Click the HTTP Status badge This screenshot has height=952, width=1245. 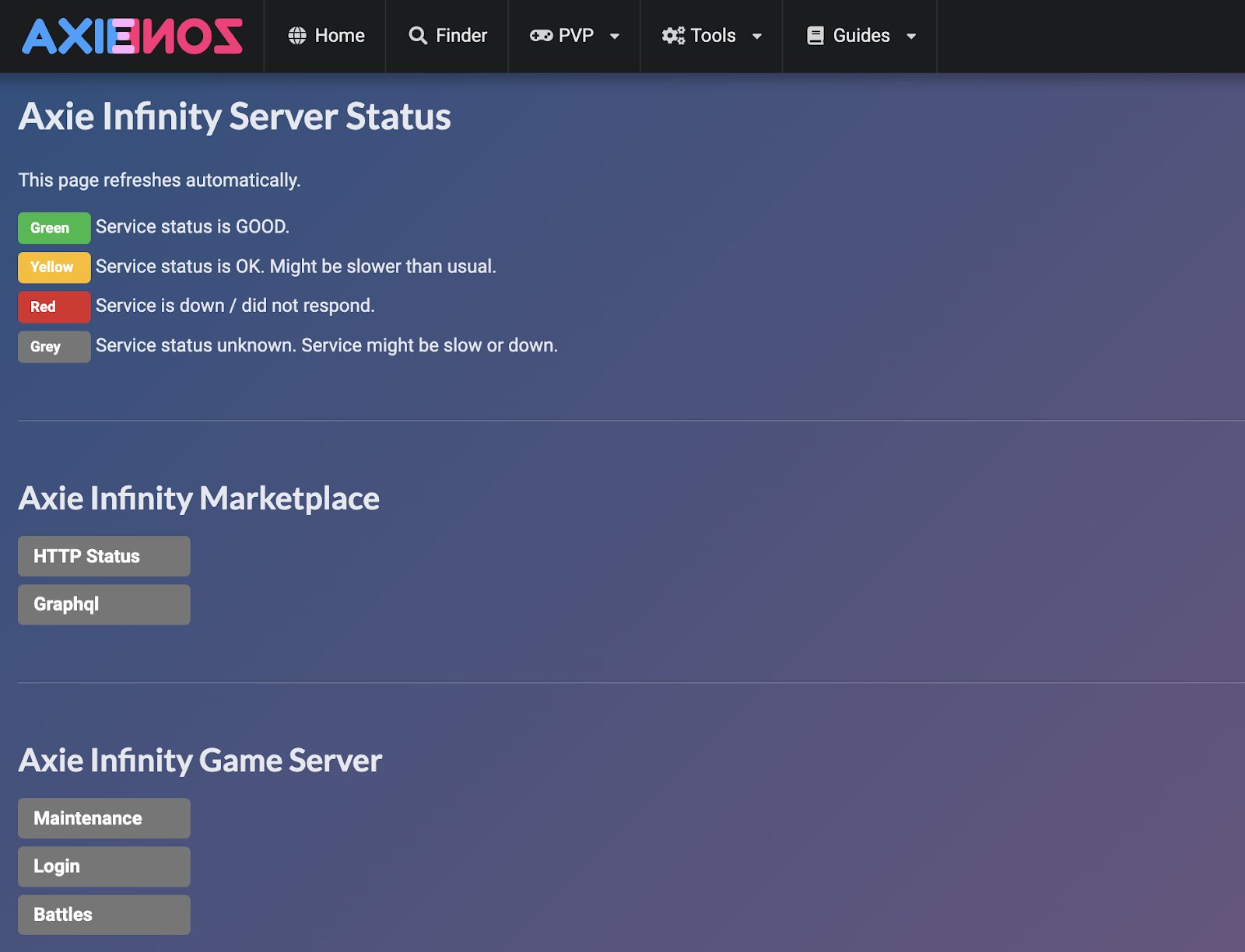click(104, 556)
